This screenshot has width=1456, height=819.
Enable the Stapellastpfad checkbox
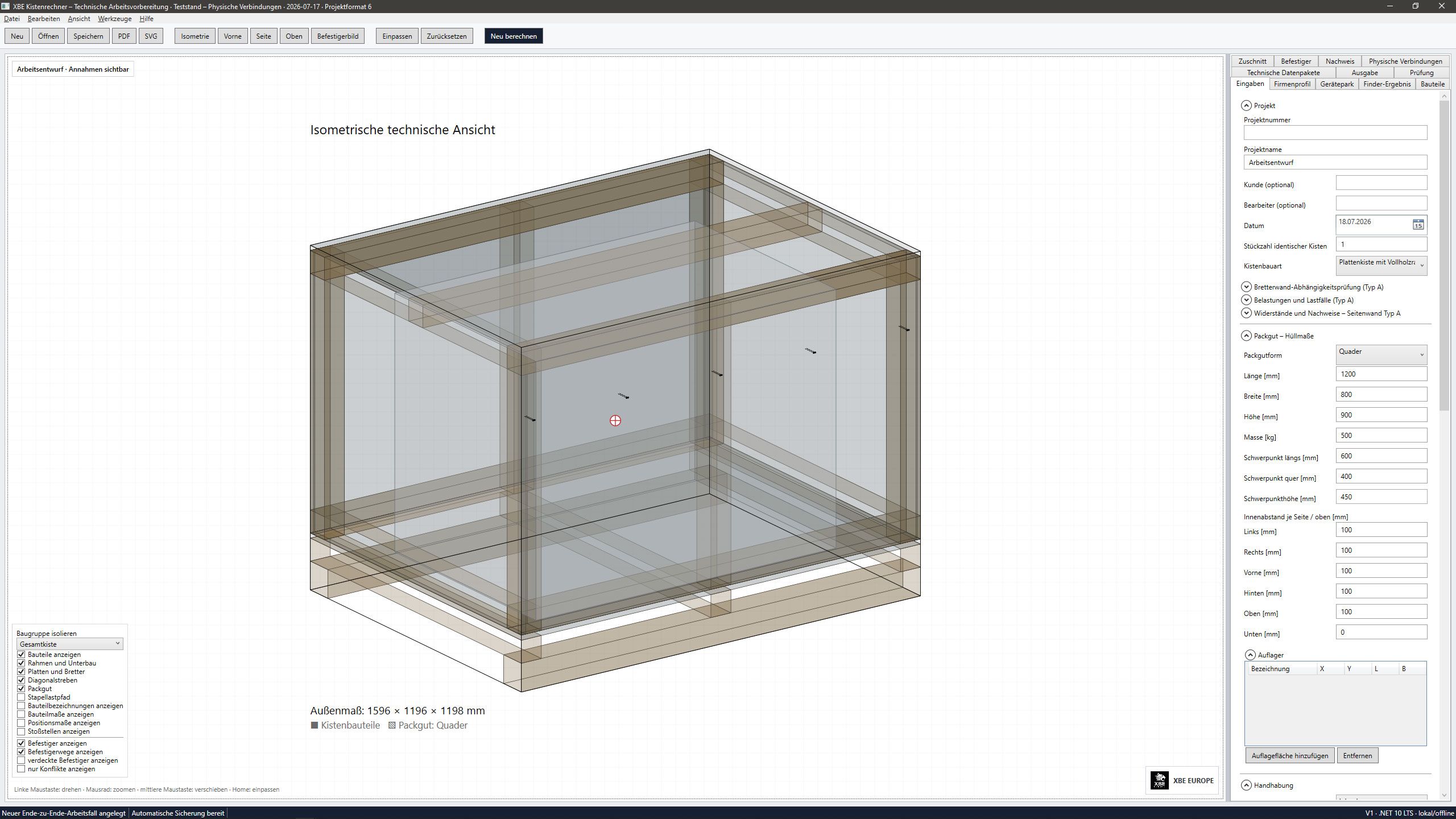pyautogui.click(x=21, y=697)
